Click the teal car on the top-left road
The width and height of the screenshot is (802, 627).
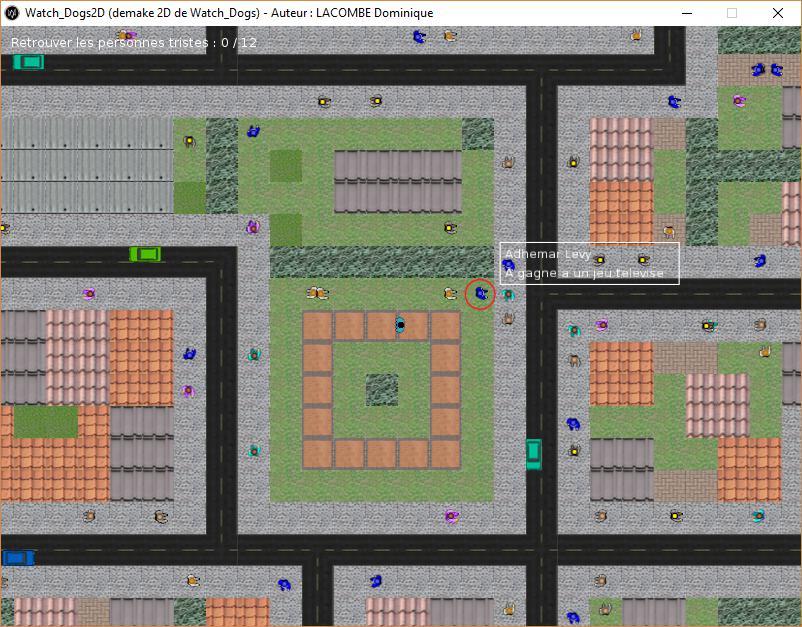[28, 62]
